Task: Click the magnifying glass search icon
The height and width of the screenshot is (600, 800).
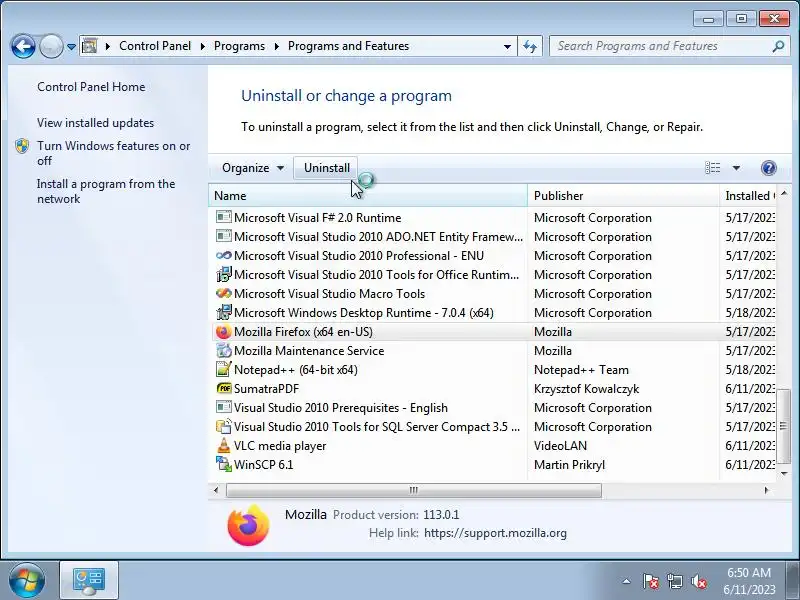Action: 778,46
